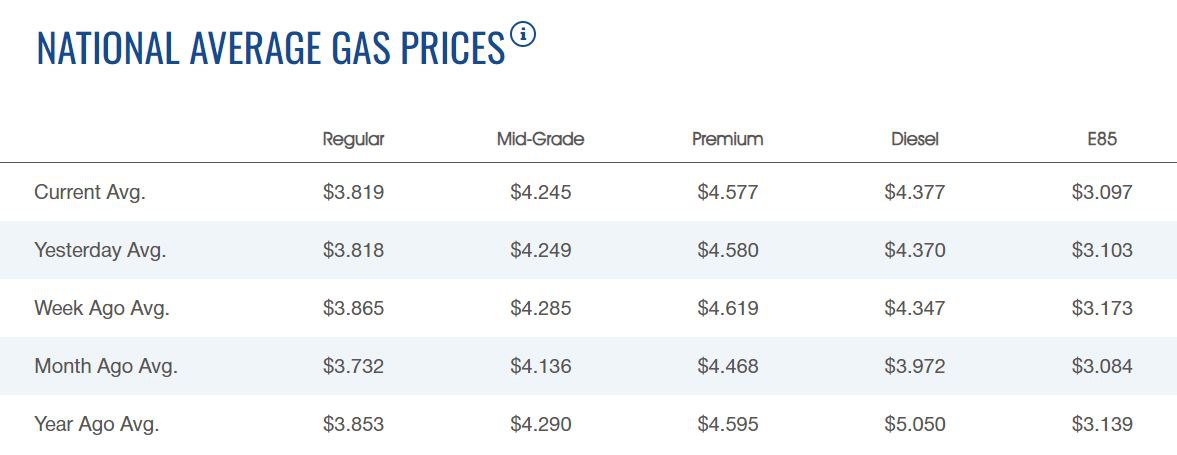This screenshot has height=455, width=1177.
Task: Click the Week Ago Avg. row label
Action: [102, 308]
